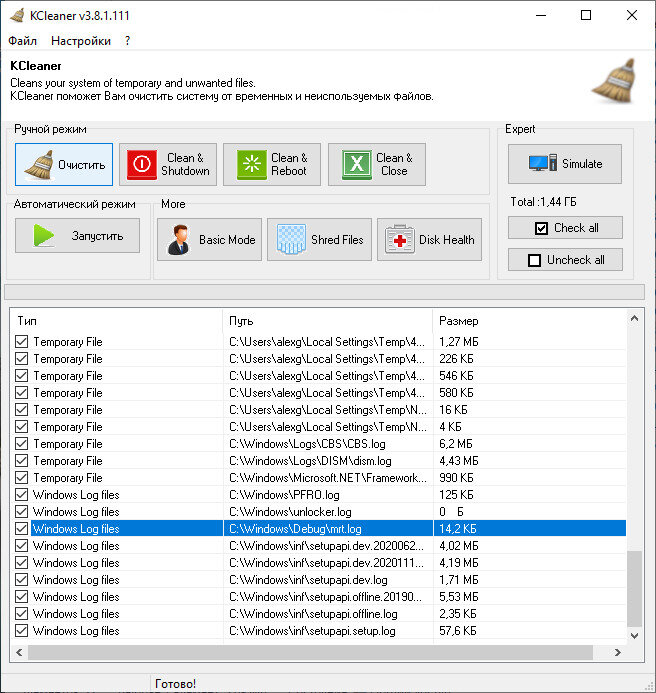Click the 990 КБ size cell
Viewport: 656px width, 693px height.
456,478
